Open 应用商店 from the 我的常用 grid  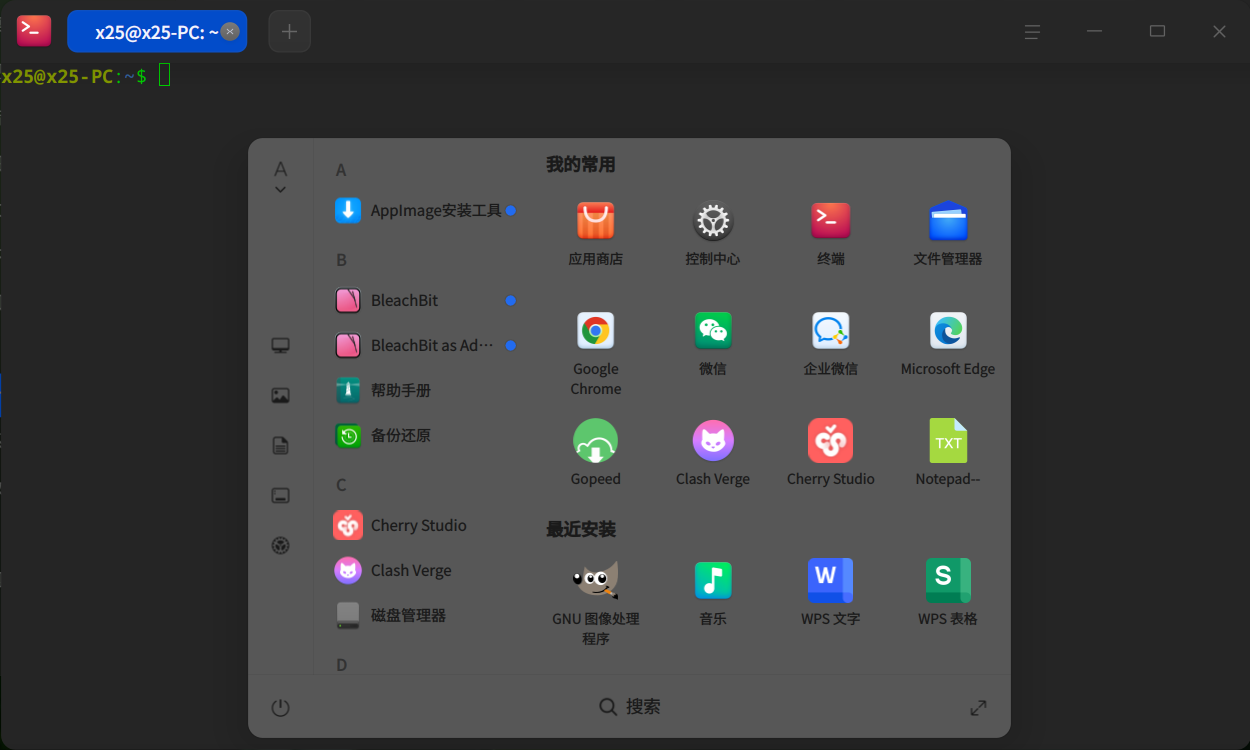pyautogui.click(x=595, y=233)
